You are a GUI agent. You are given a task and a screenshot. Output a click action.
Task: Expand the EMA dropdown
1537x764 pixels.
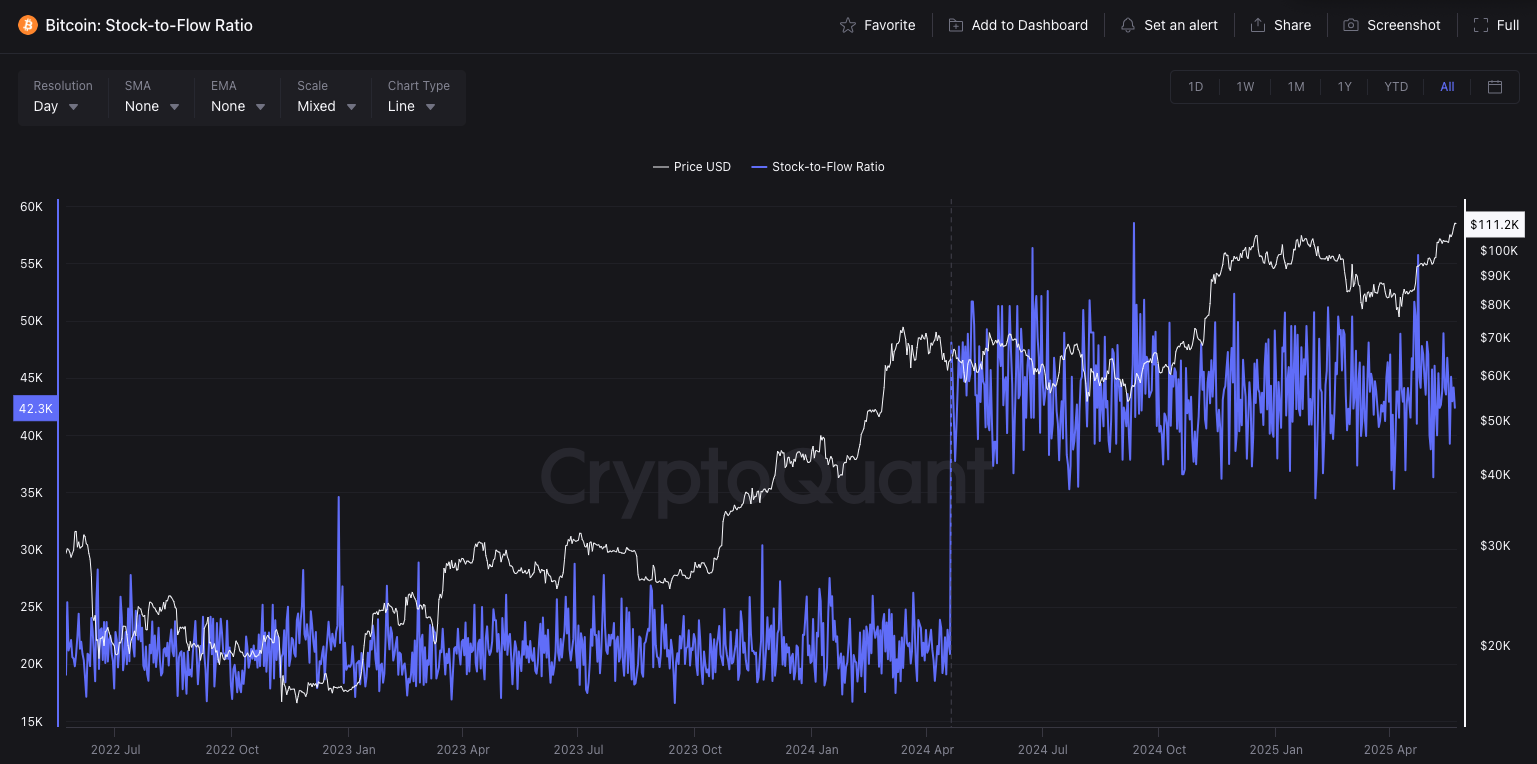238,107
